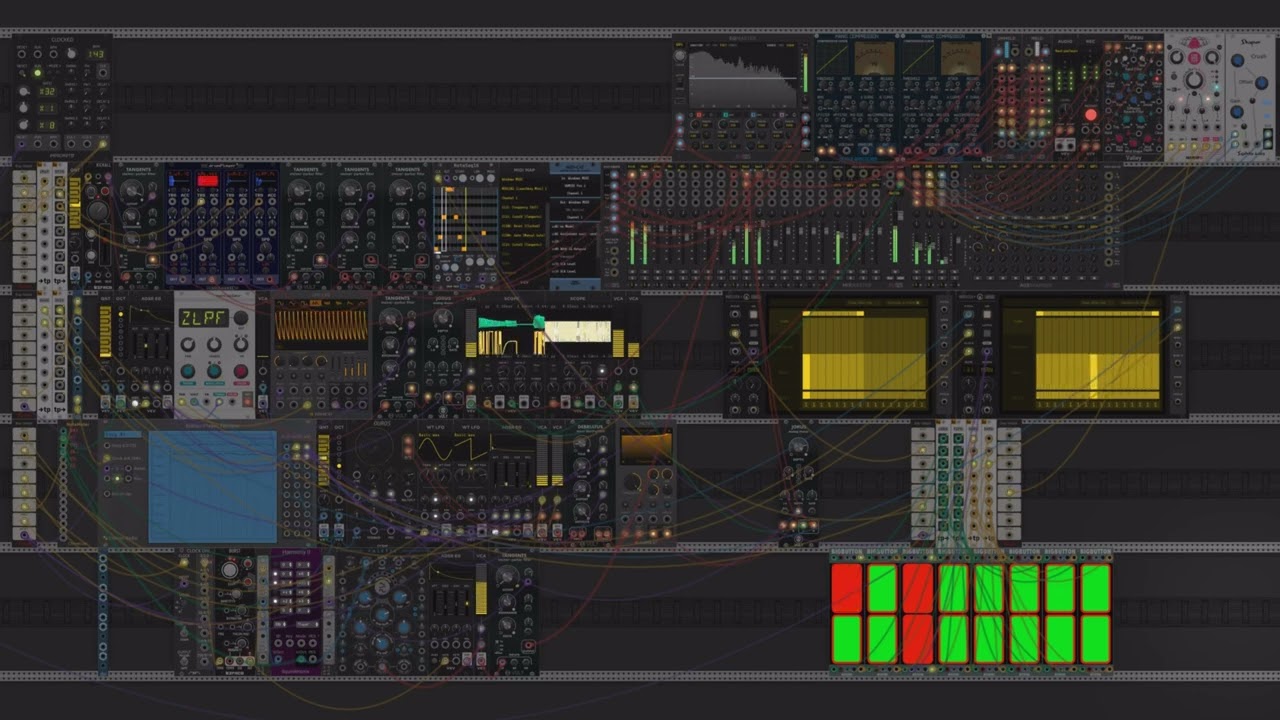The height and width of the screenshot is (720, 1280).
Task: Click the large knob on Recall module
Action: point(98,211)
